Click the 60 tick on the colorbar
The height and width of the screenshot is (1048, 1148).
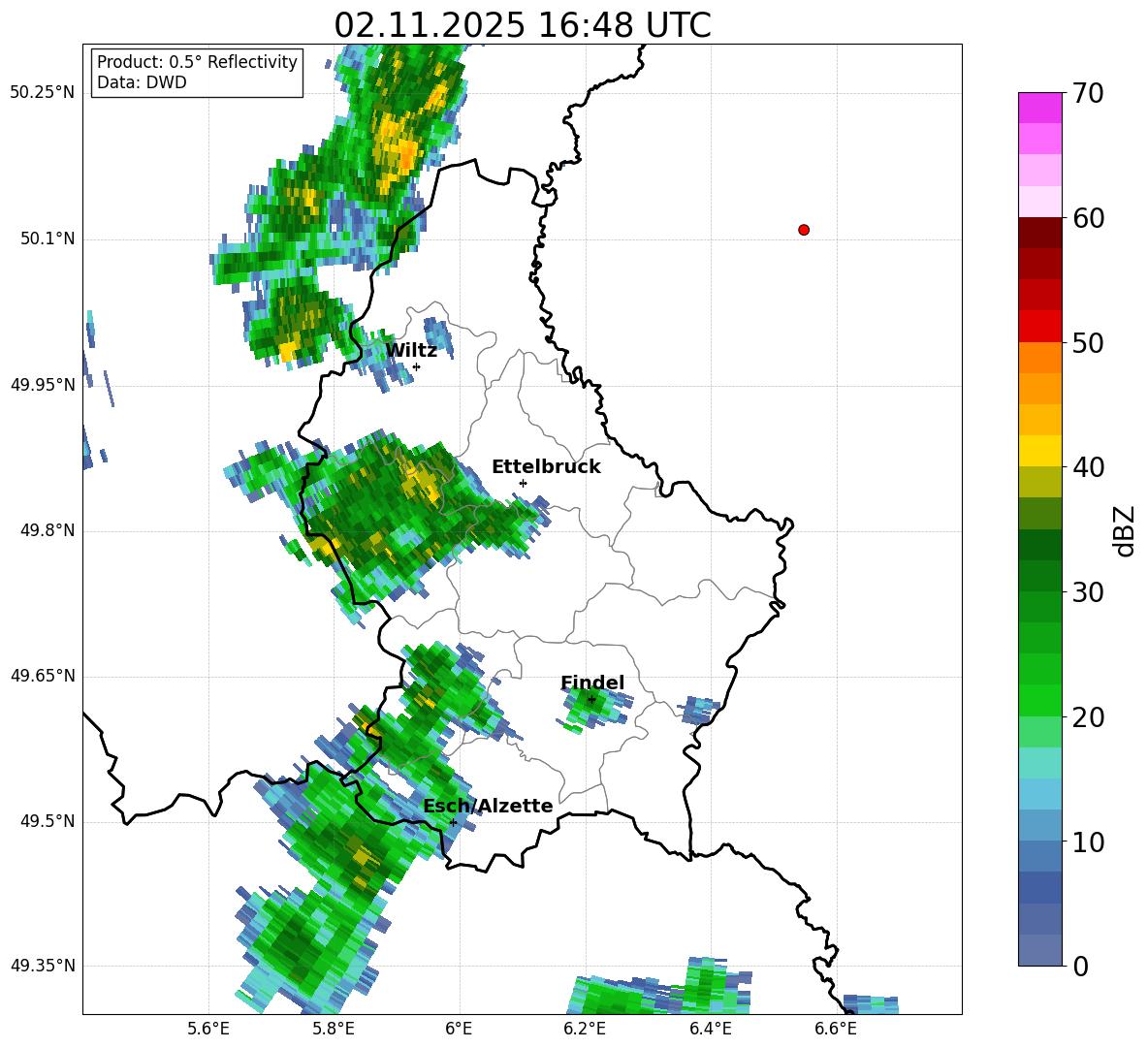1088,218
